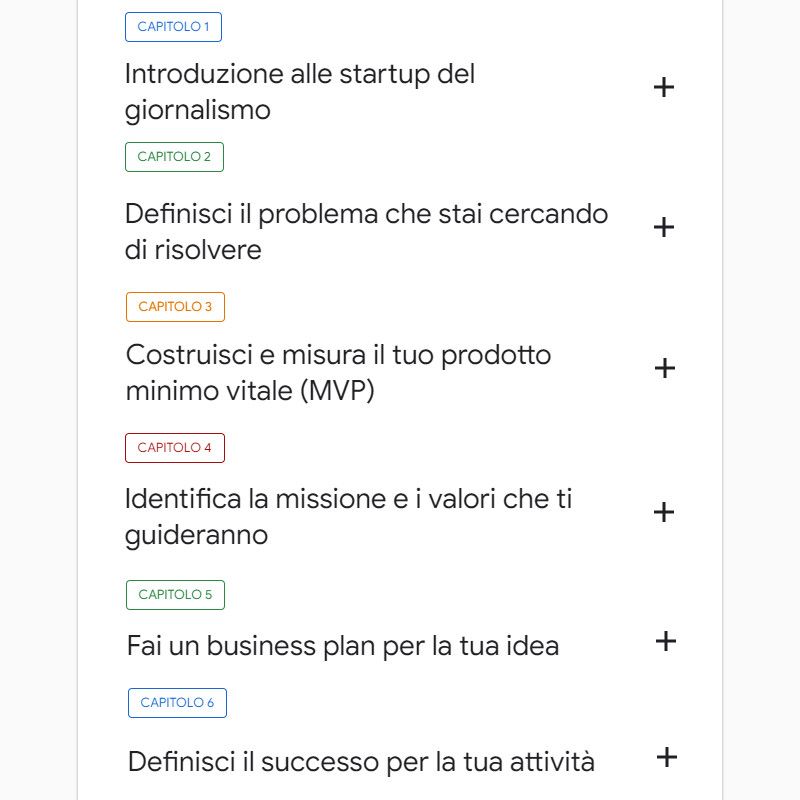Select the orange CAPITOLO 3 badge
Screen dimensions: 800x800
click(175, 307)
